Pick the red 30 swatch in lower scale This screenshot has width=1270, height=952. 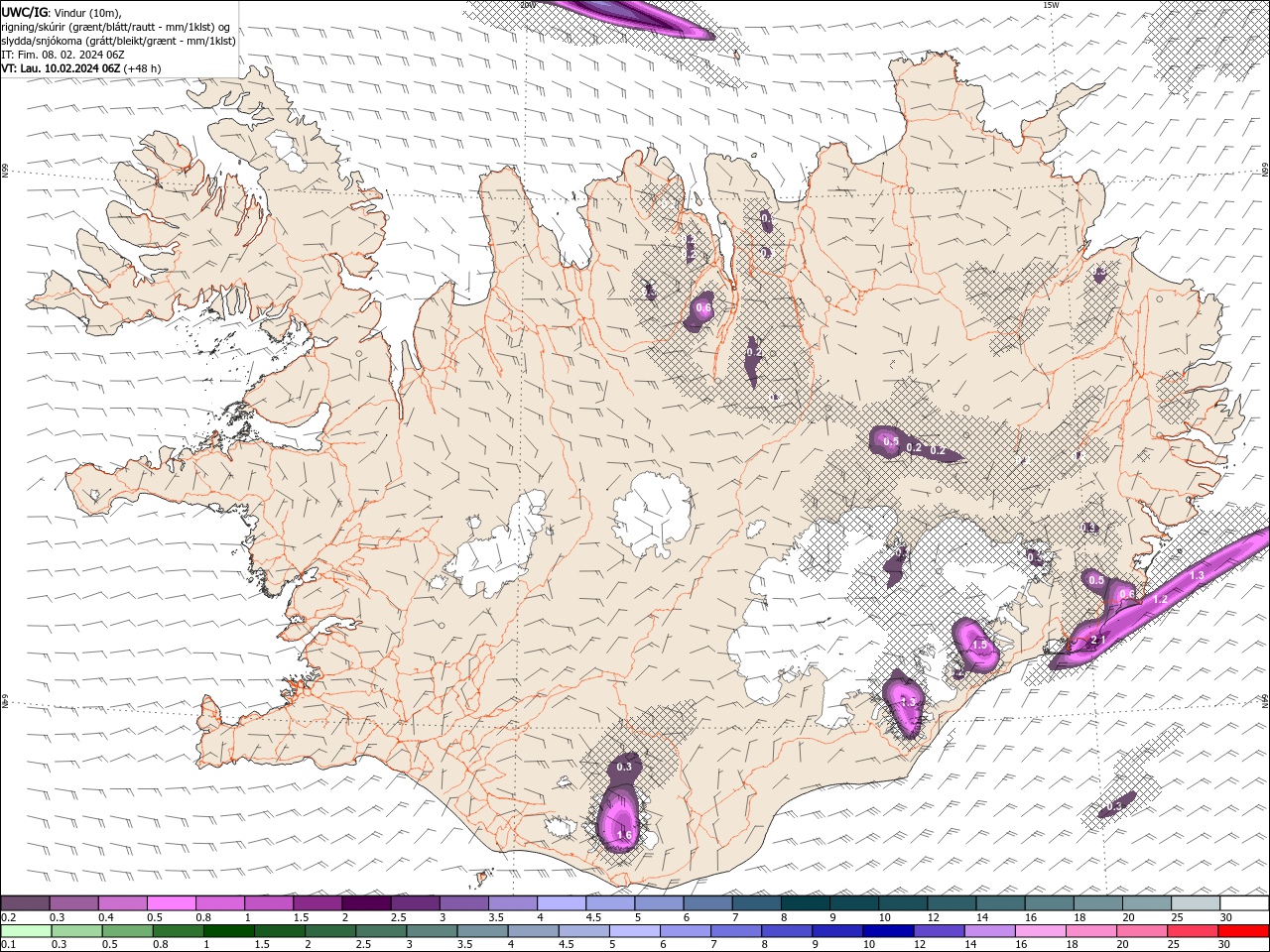click(x=1243, y=931)
